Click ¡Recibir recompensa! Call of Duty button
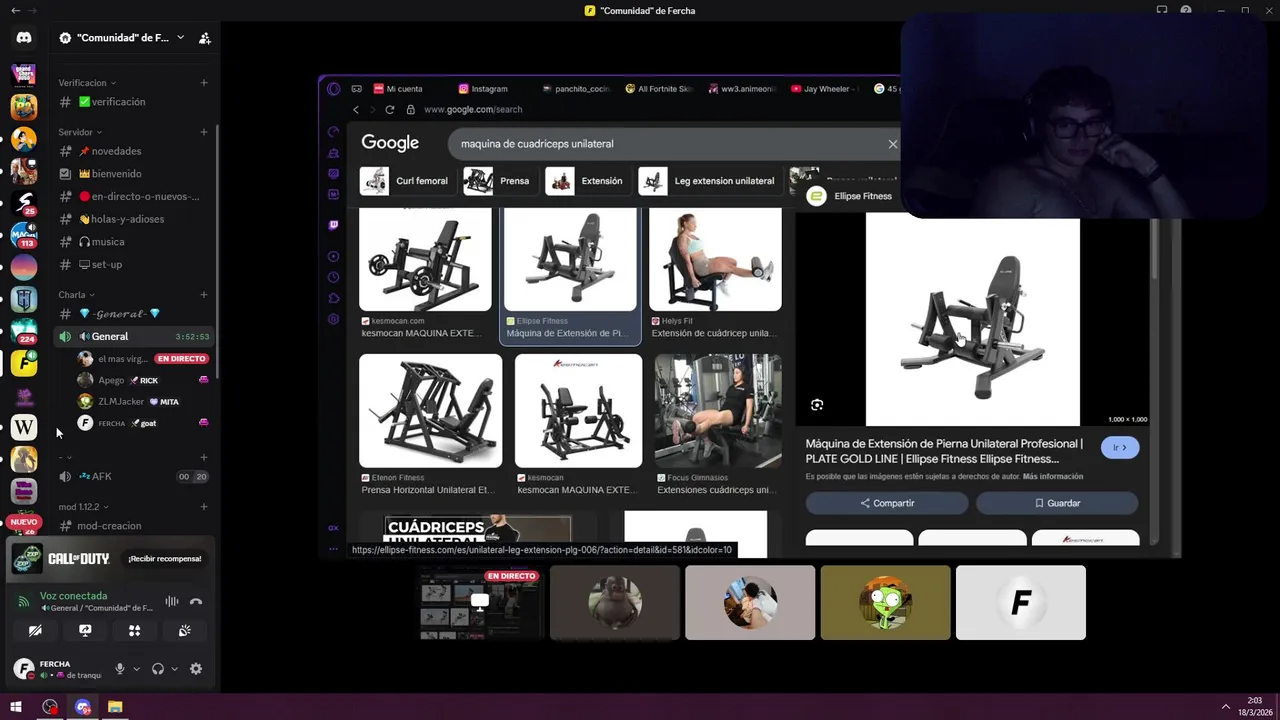 coord(165,559)
